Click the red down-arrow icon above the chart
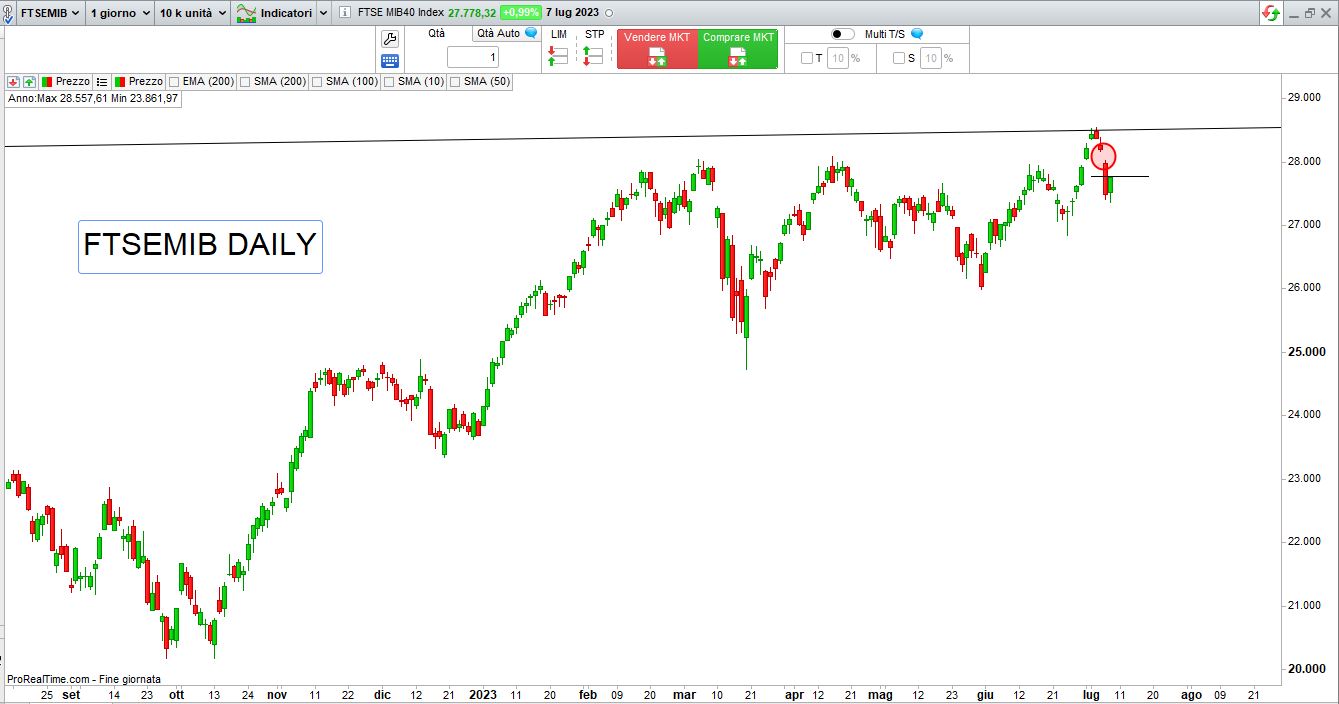Screen dimensions: 1339x704 13,81
